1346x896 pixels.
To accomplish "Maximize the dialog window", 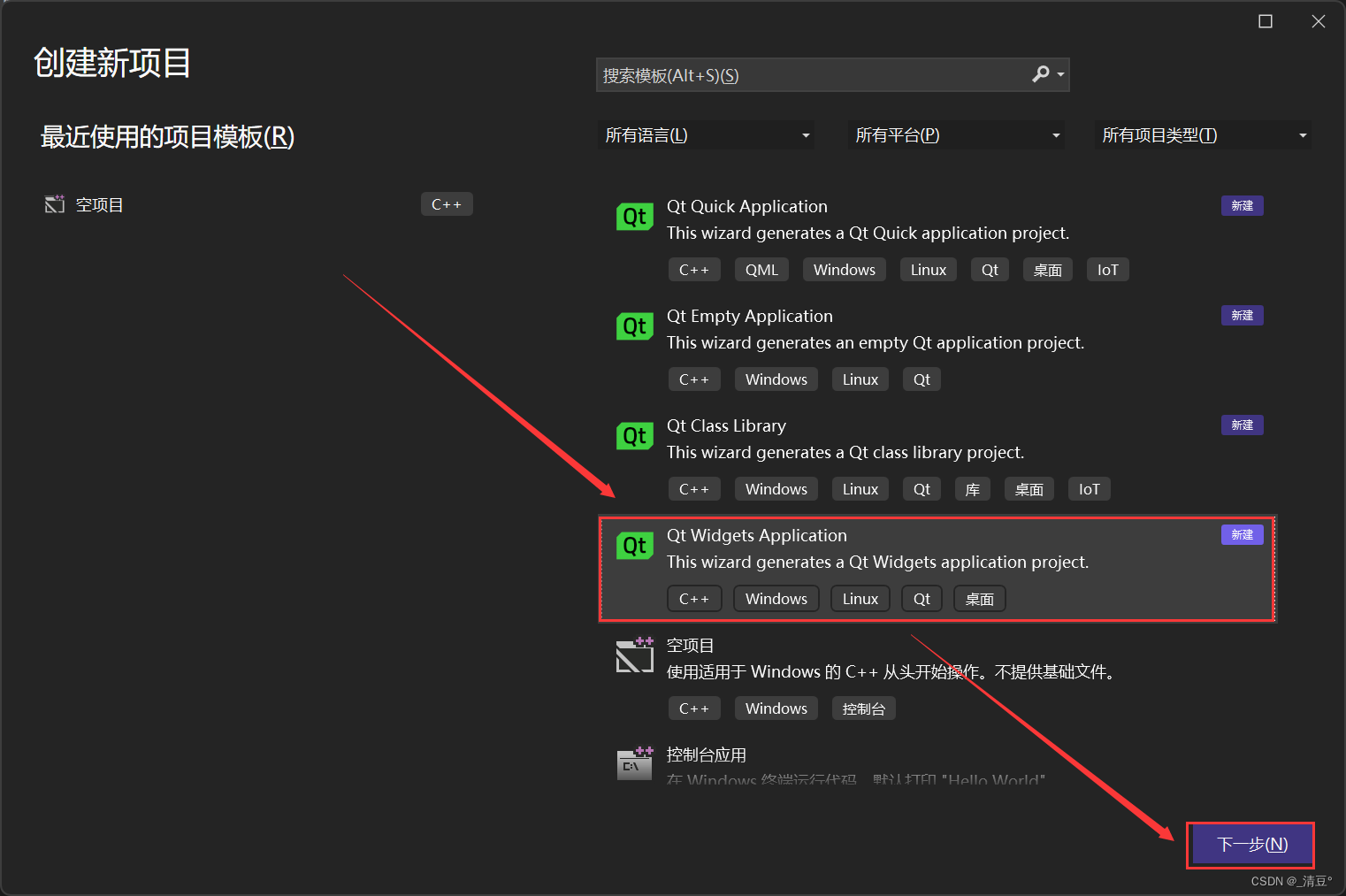I will pyautogui.click(x=1266, y=21).
